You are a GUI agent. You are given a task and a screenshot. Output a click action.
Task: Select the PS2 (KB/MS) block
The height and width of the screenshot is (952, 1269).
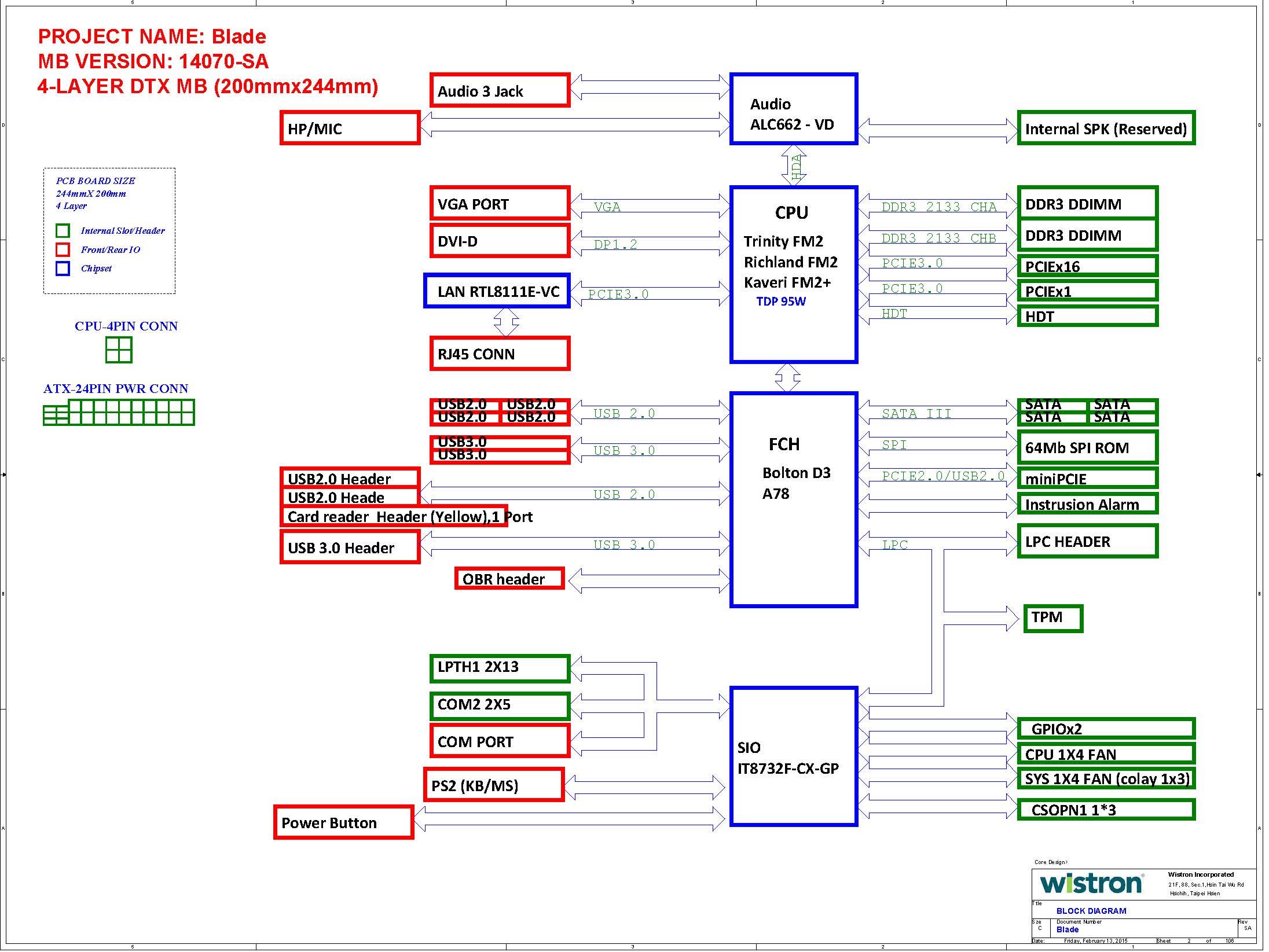point(494,785)
